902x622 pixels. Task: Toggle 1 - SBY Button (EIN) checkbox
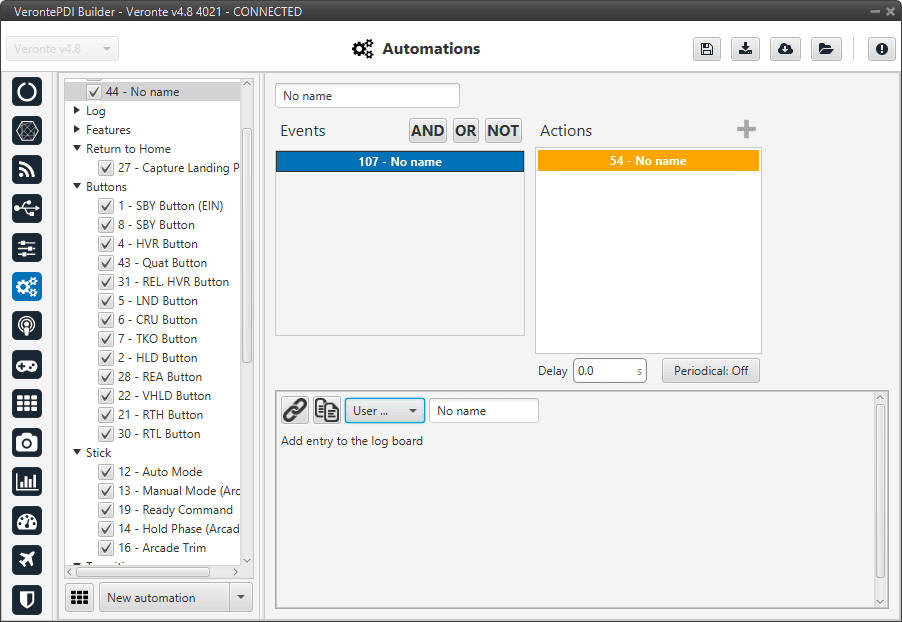106,206
